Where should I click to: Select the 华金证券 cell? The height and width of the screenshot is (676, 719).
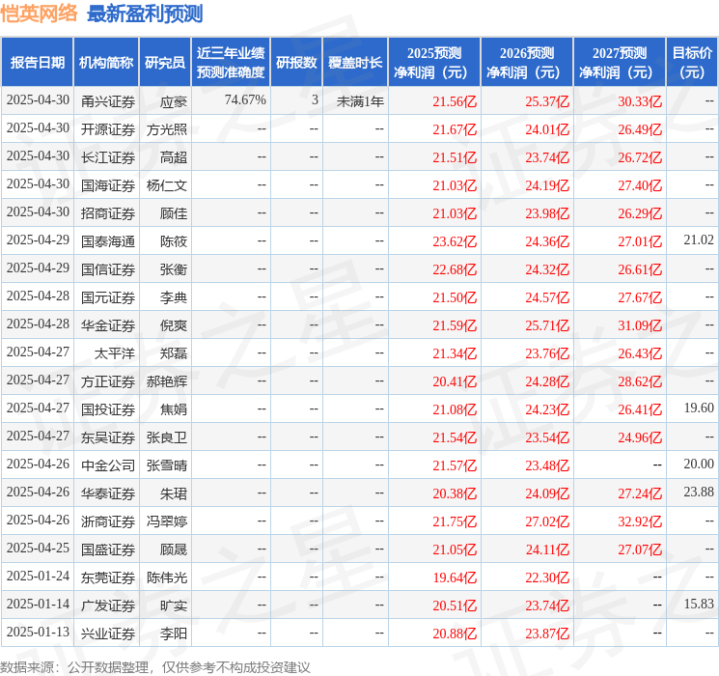(108, 326)
